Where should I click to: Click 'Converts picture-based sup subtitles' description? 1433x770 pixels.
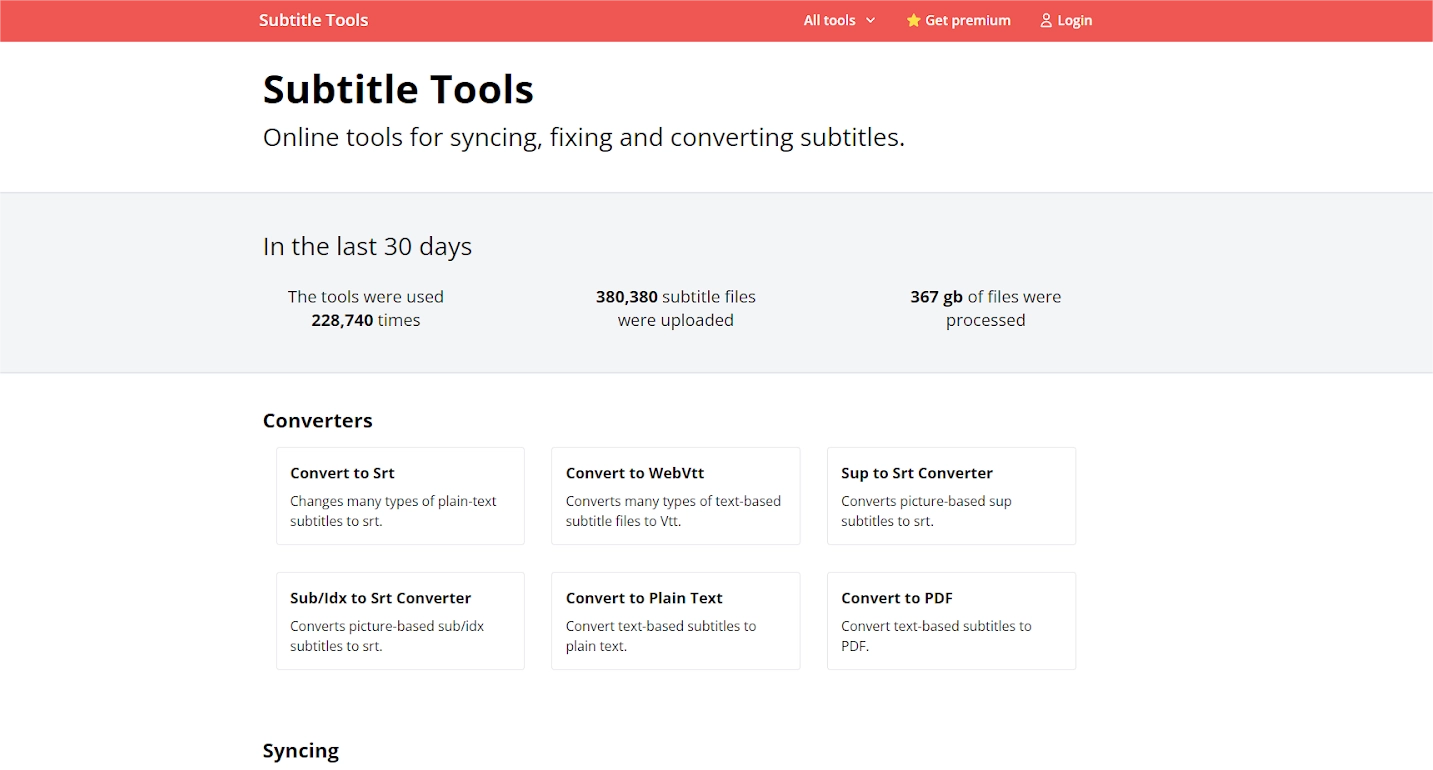[926, 511]
